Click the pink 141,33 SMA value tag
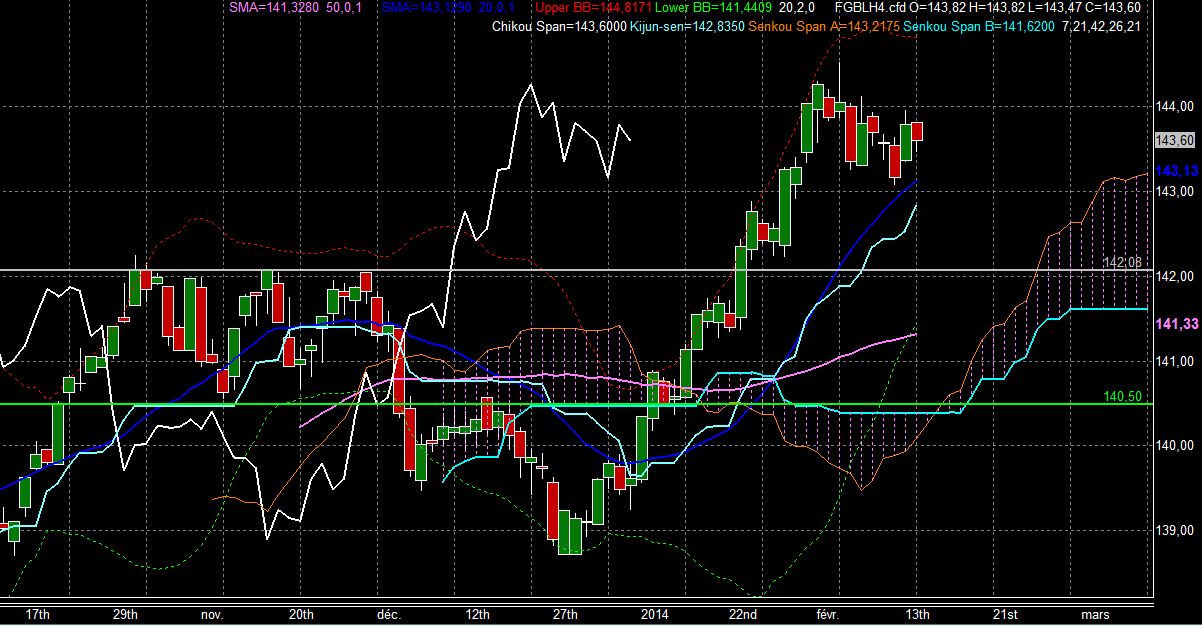 click(1176, 325)
